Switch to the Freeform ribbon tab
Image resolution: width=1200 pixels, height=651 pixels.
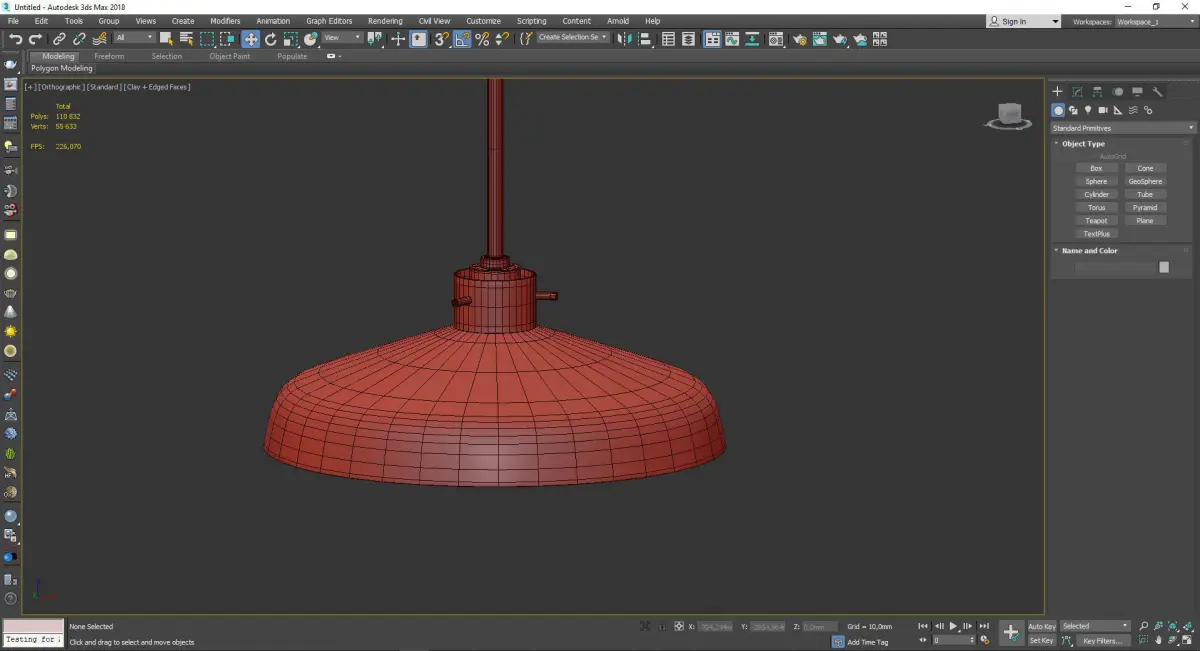[109, 56]
